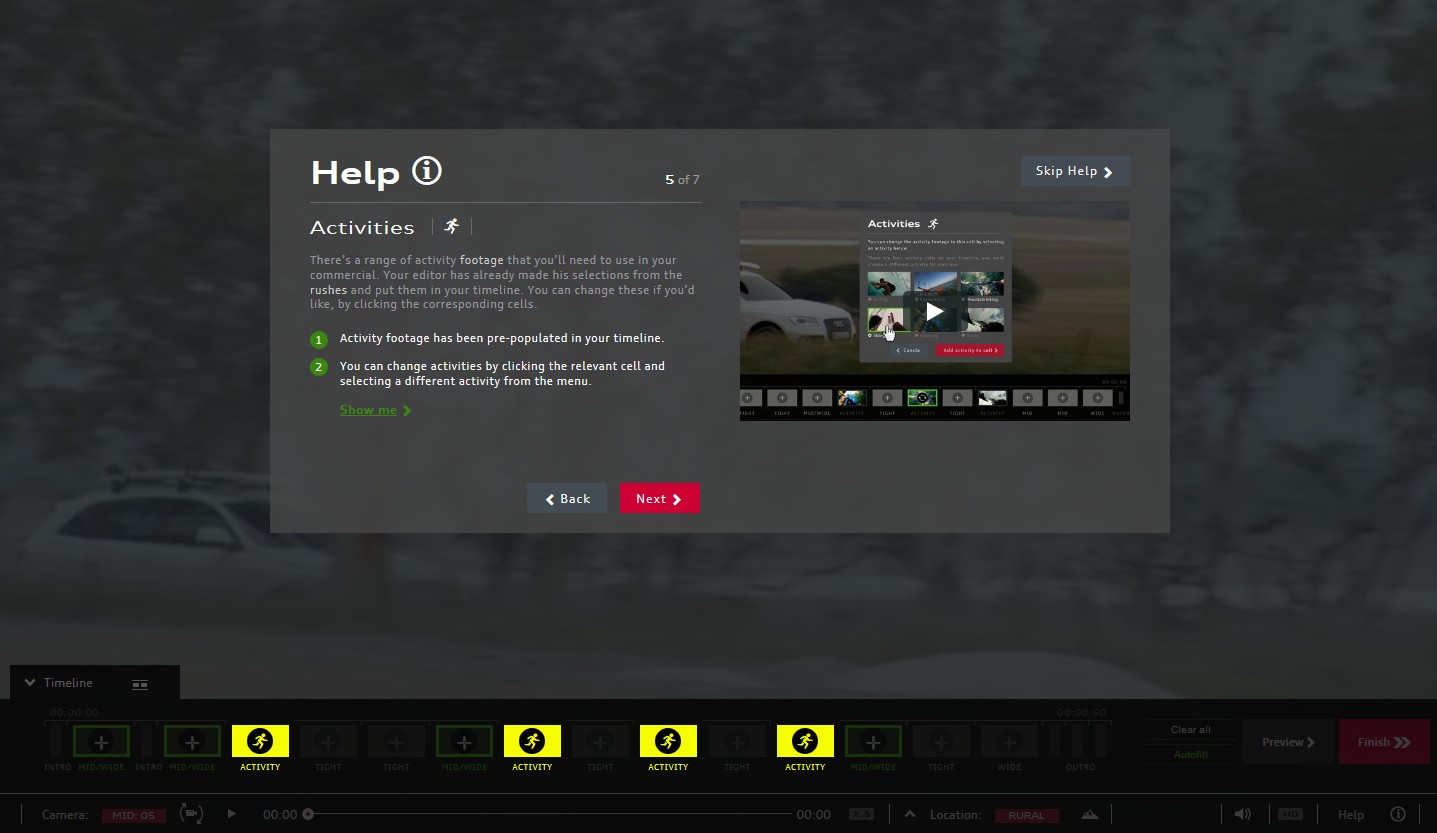Click the playback progress slider handle
The image size is (1437, 833).
[308, 814]
